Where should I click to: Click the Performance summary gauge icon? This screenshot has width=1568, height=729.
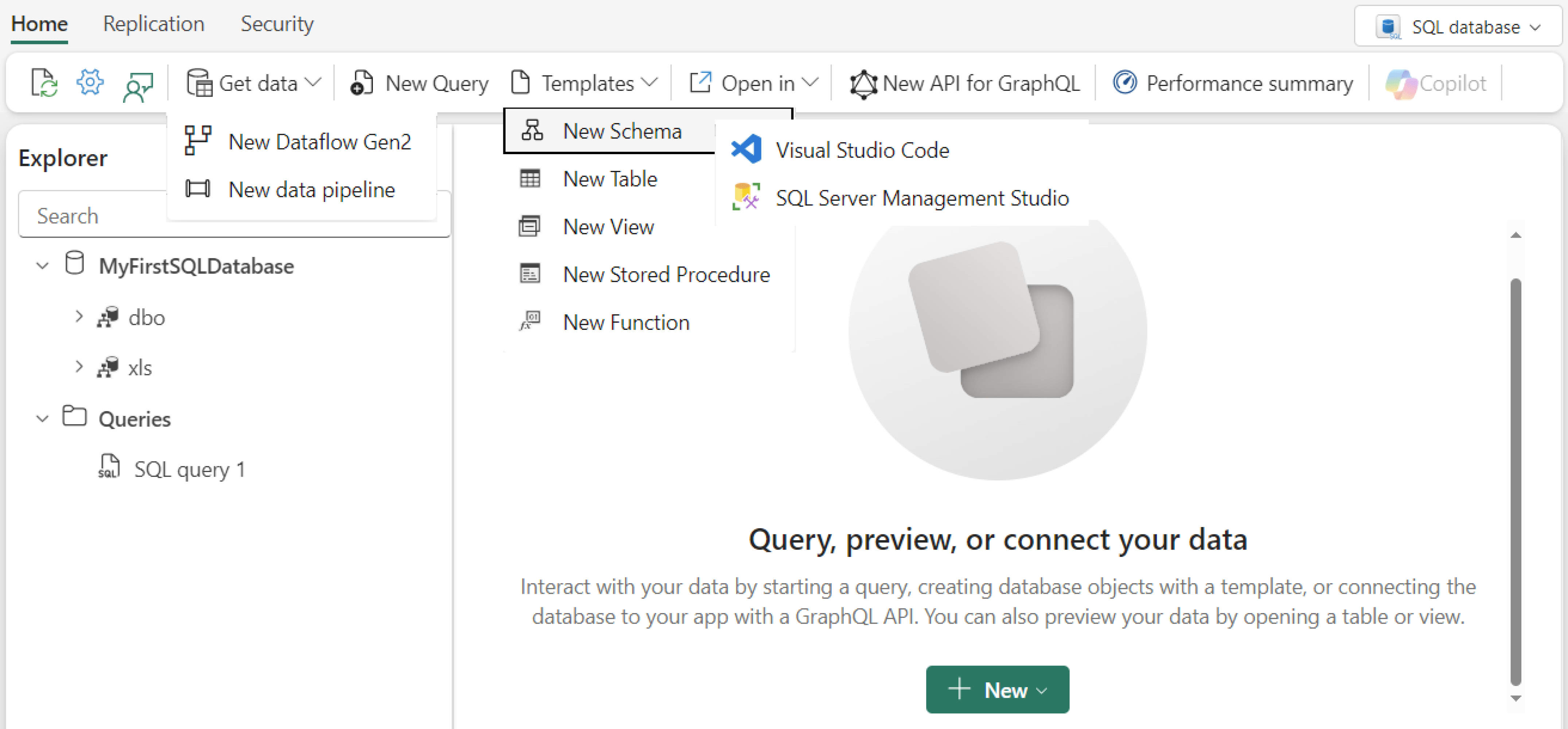point(1125,82)
